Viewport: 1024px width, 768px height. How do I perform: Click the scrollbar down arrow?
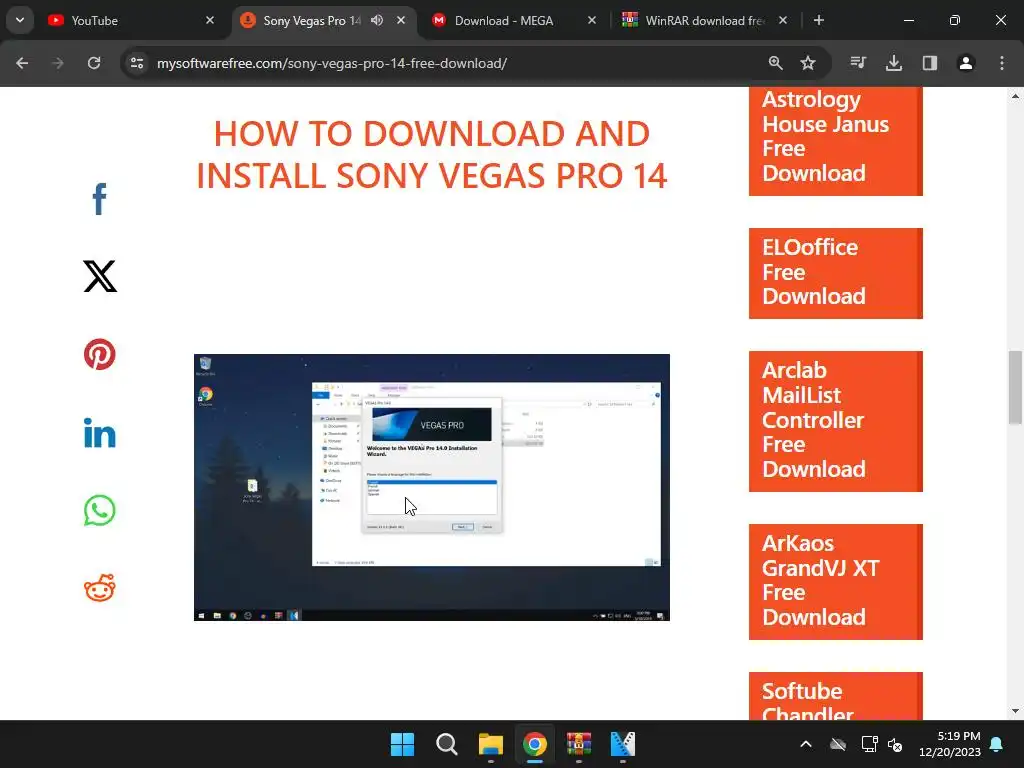pos(1015,711)
